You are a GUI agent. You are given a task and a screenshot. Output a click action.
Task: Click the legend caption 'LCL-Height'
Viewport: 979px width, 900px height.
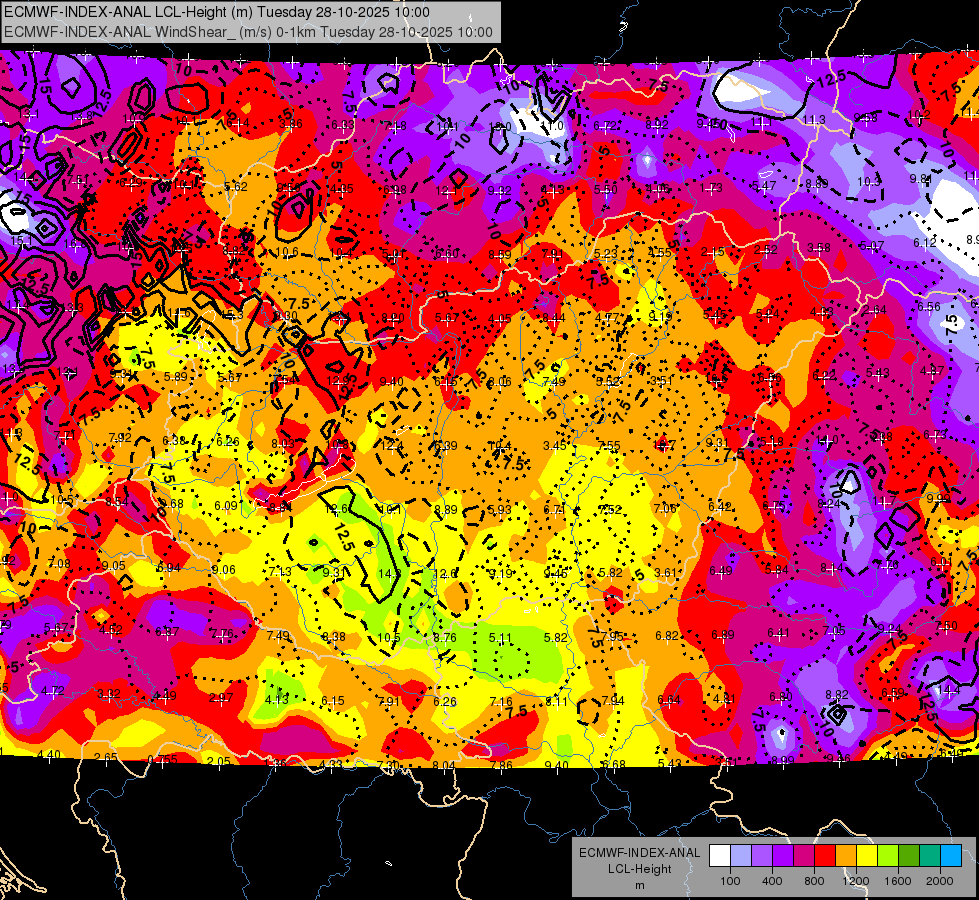pos(639,869)
